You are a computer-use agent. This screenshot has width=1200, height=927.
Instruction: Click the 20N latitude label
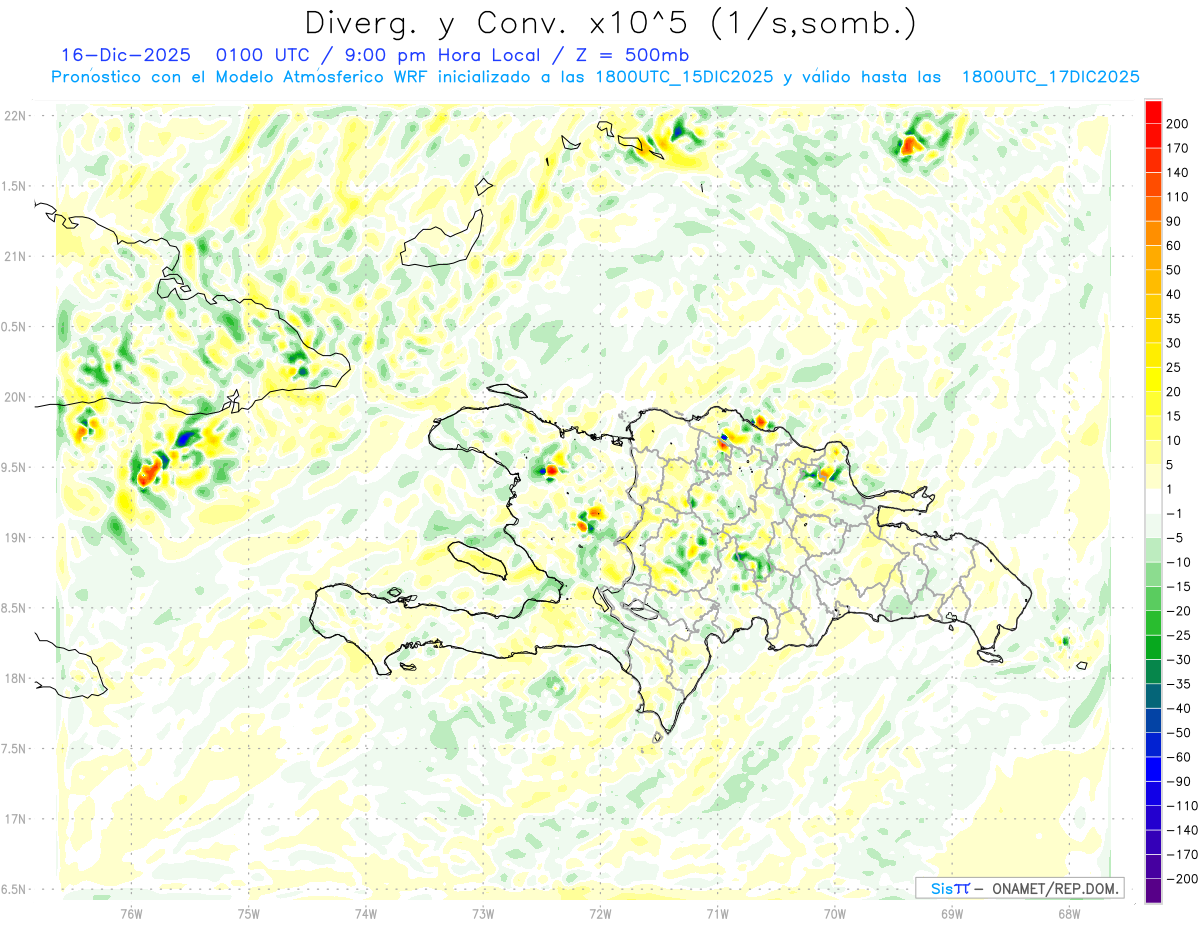[15, 397]
